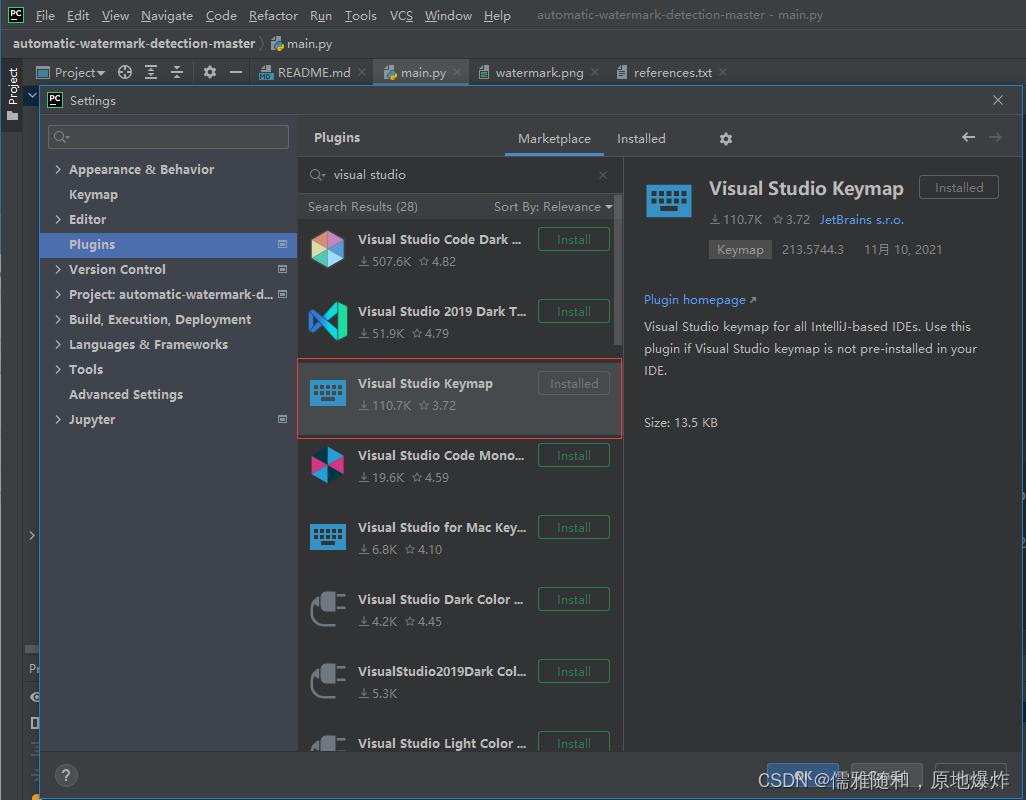
Task: Install Visual Studio Dark Color plugin
Action: [574, 599]
